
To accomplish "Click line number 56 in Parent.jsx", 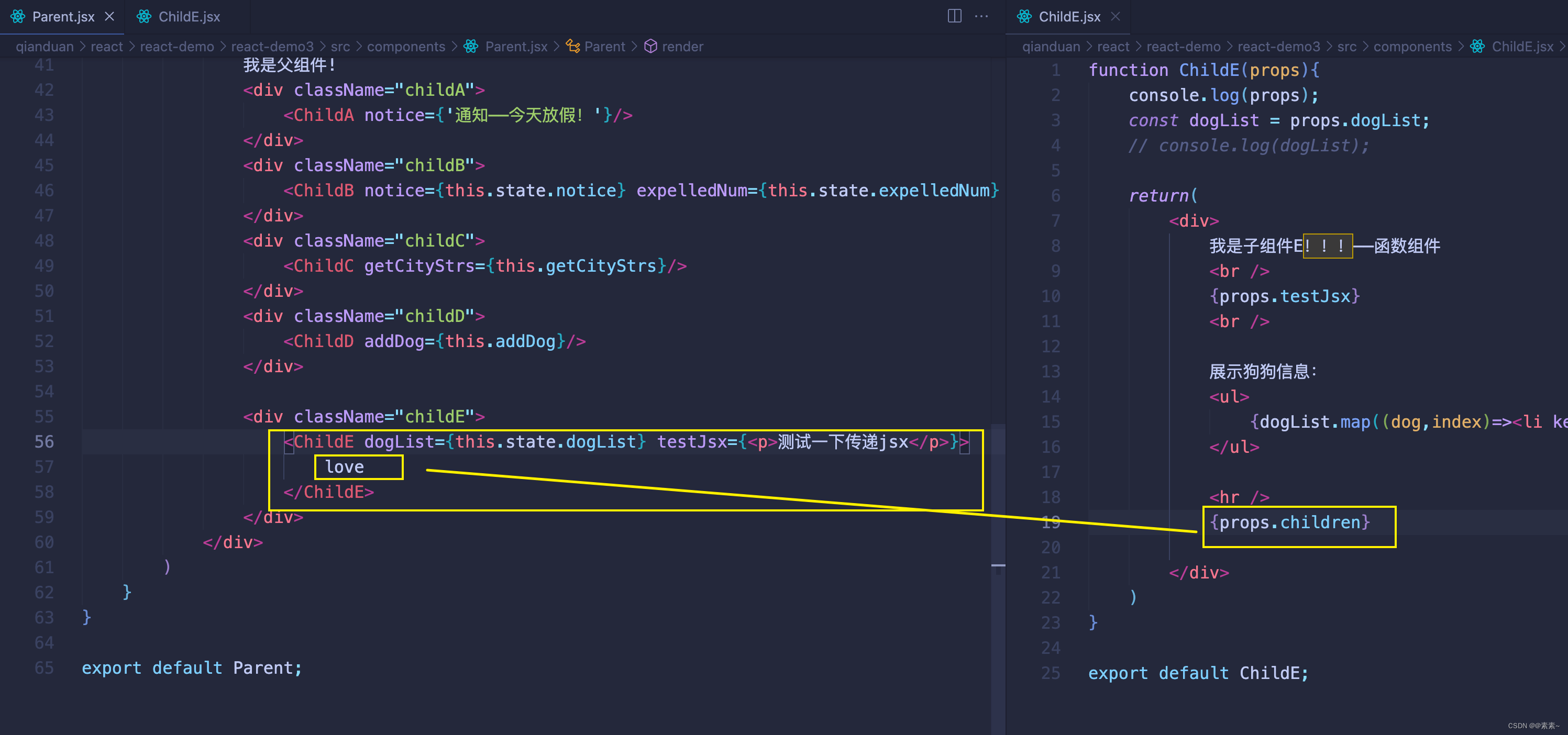I will pyautogui.click(x=44, y=441).
